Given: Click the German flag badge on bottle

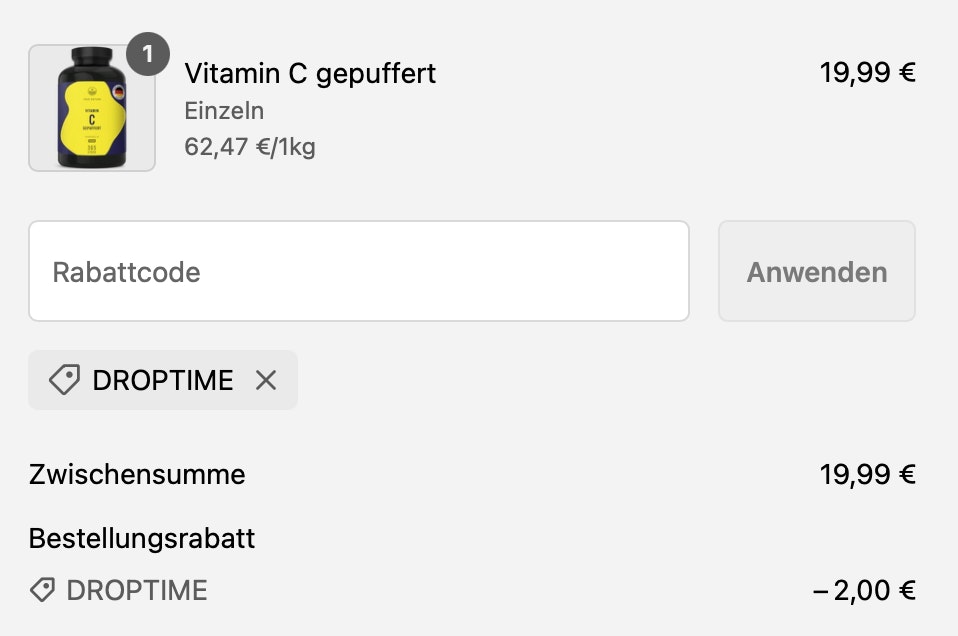Looking at the screenshot, I should [x=119, y=92].
